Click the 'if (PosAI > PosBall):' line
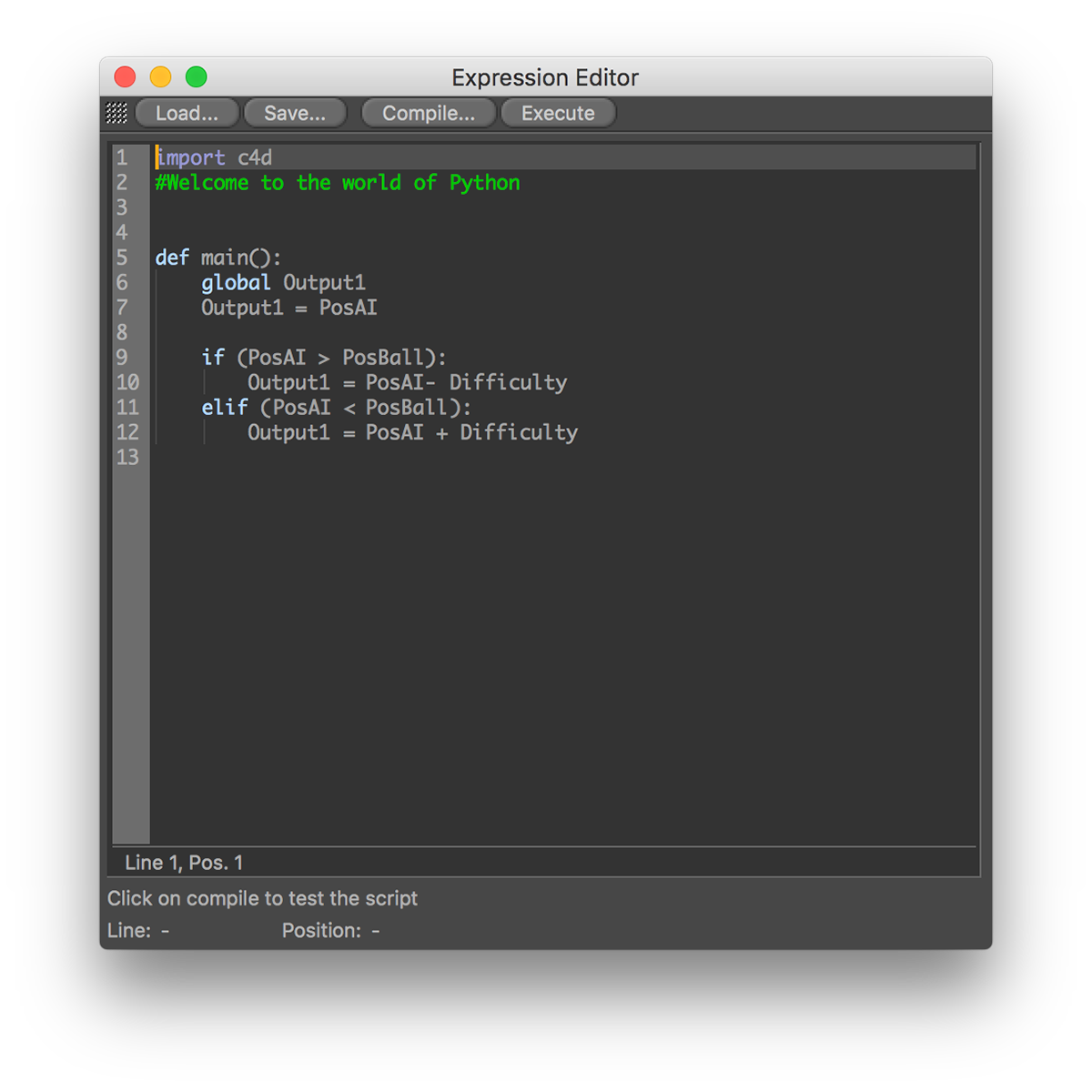 (323, 358)
